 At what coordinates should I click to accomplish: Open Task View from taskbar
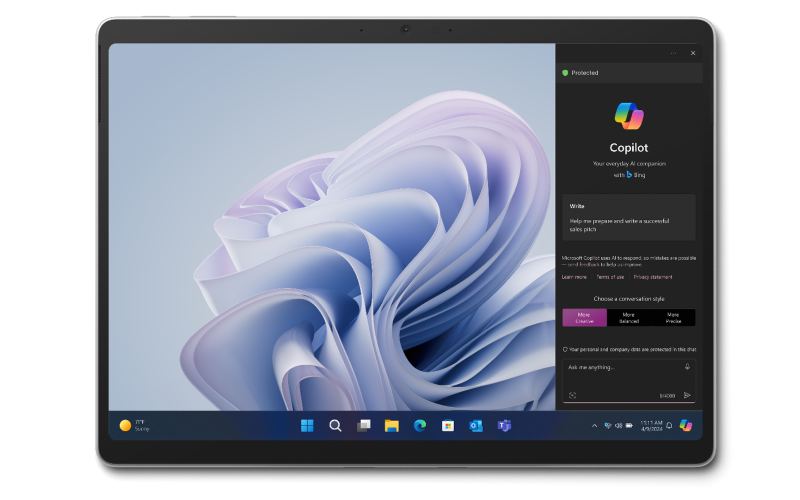tap(364, 426)
